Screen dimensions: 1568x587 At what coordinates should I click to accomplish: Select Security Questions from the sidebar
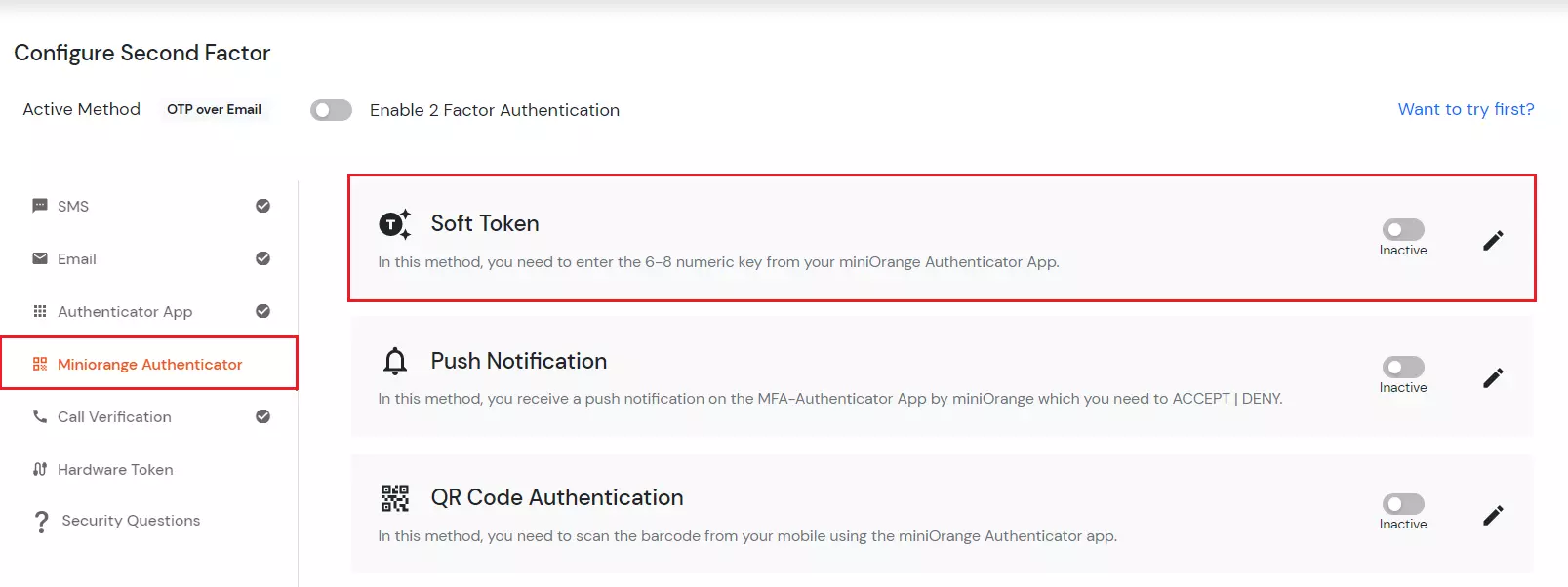tap(130, 520)
